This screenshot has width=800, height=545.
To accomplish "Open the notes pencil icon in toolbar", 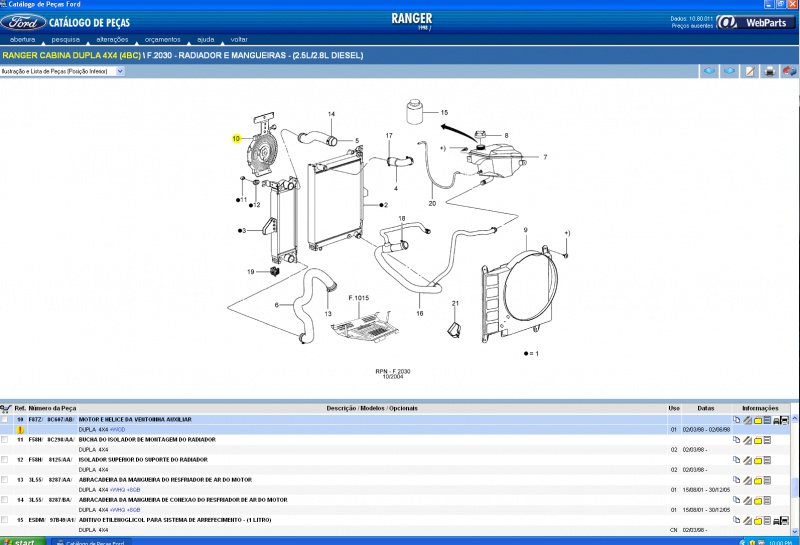I will click(749, 71).
